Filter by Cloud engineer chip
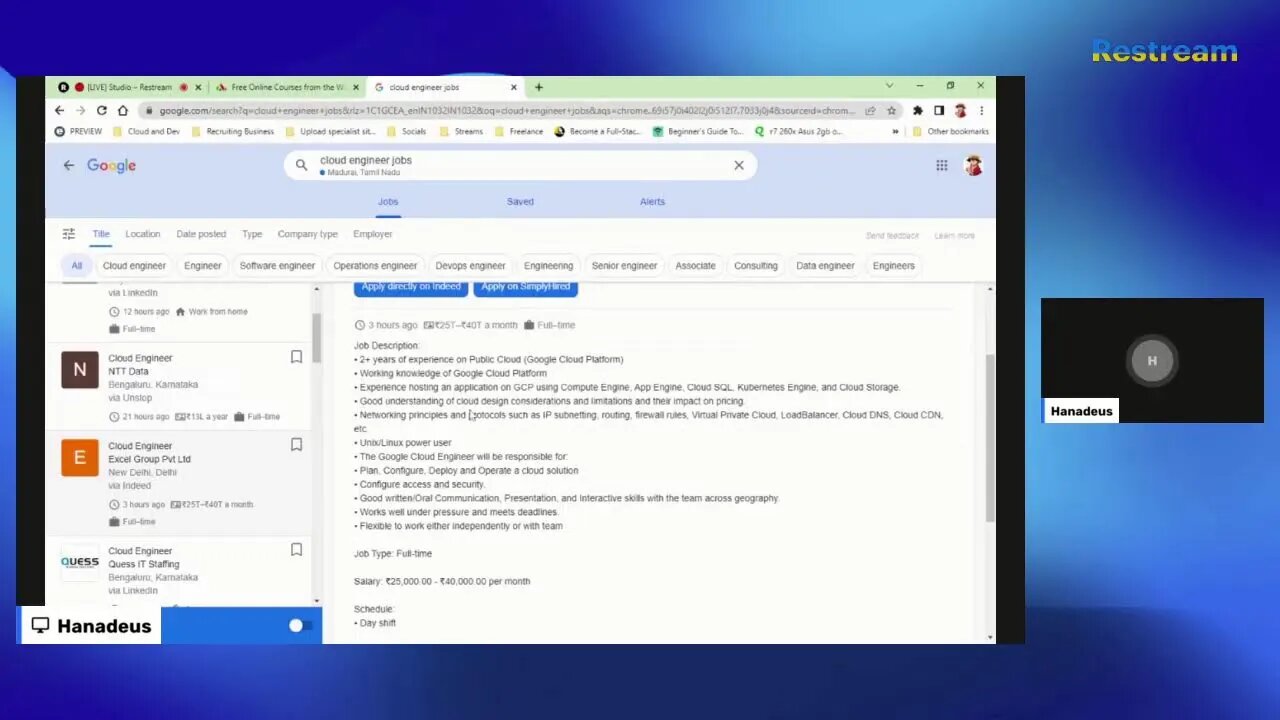This screenshot has height=720, width=1280. click(134, 266)
